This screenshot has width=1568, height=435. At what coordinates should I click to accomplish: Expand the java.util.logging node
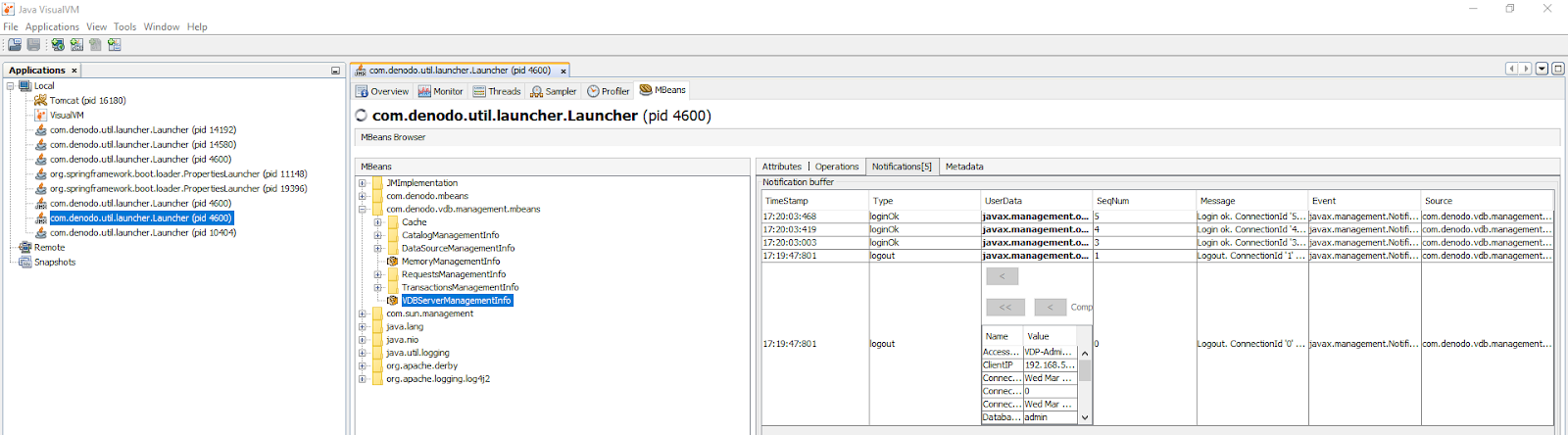(x=362, y=353)
